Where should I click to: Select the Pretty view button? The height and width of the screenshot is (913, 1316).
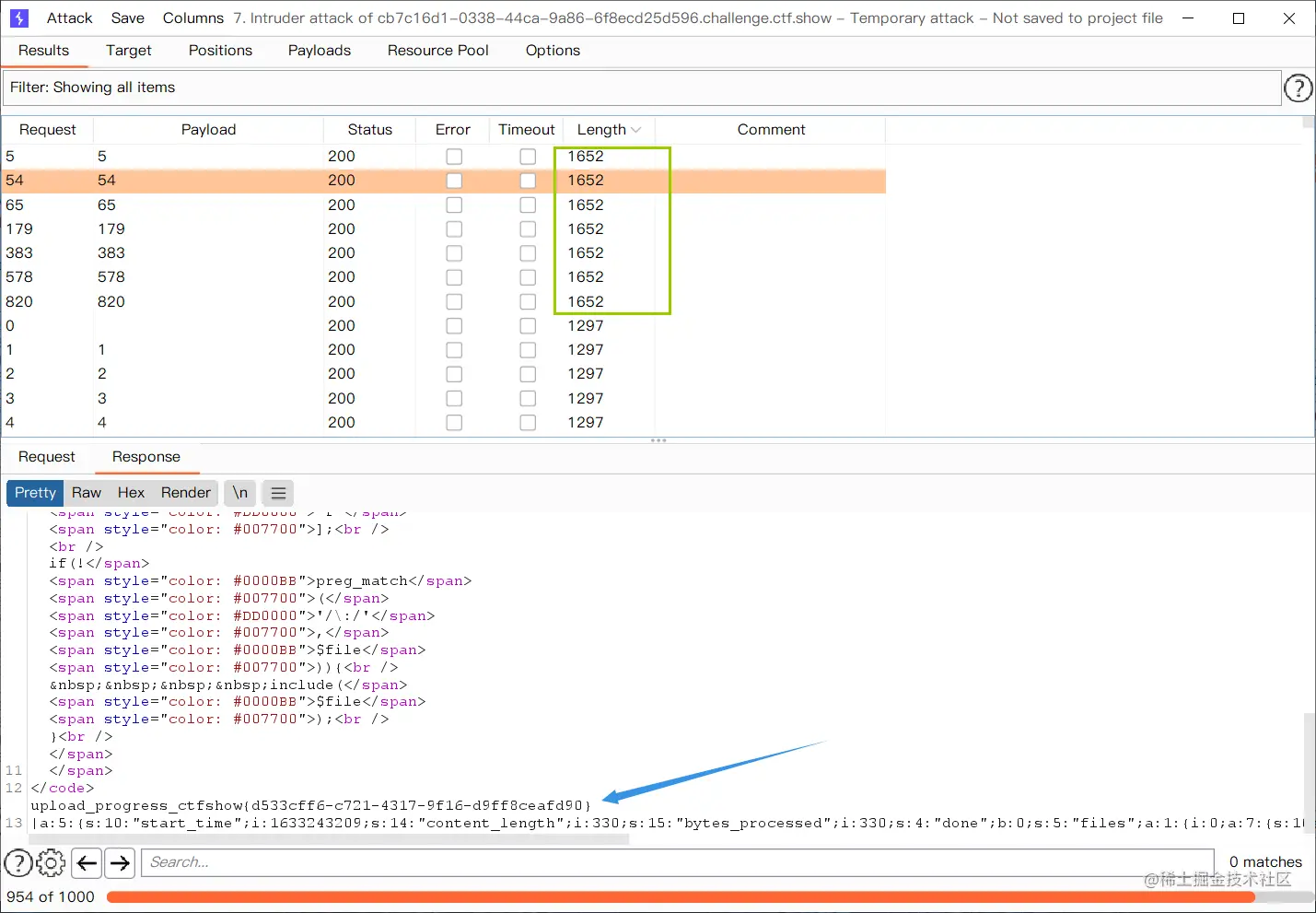35,493
